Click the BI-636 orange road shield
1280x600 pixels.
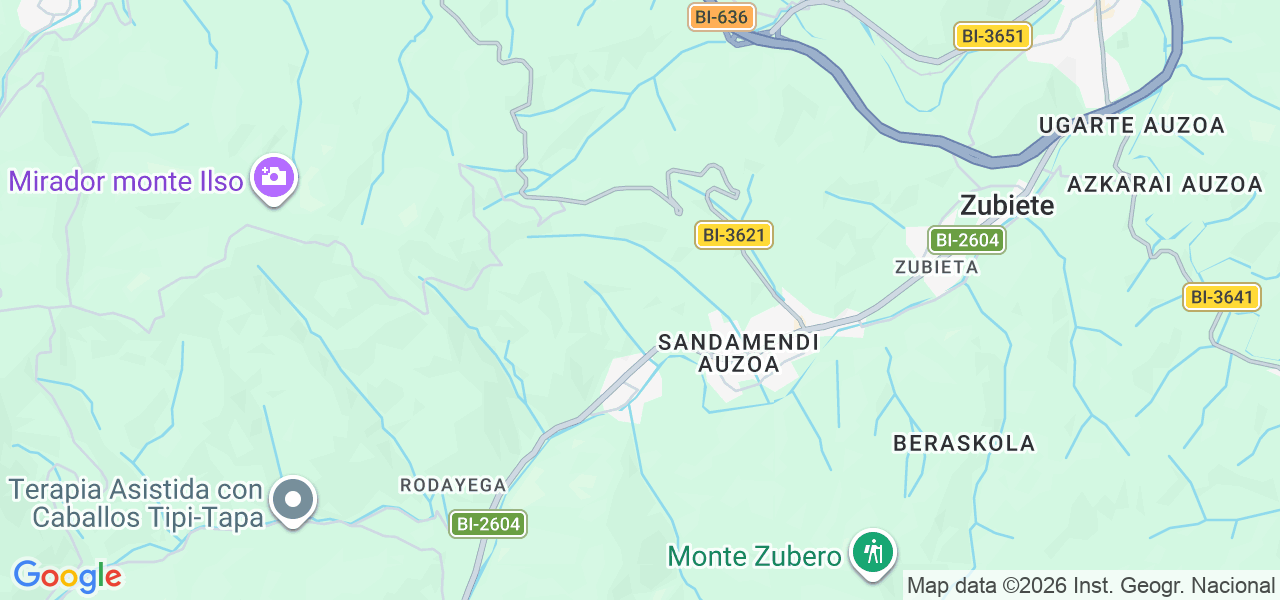tap(721, 17)
